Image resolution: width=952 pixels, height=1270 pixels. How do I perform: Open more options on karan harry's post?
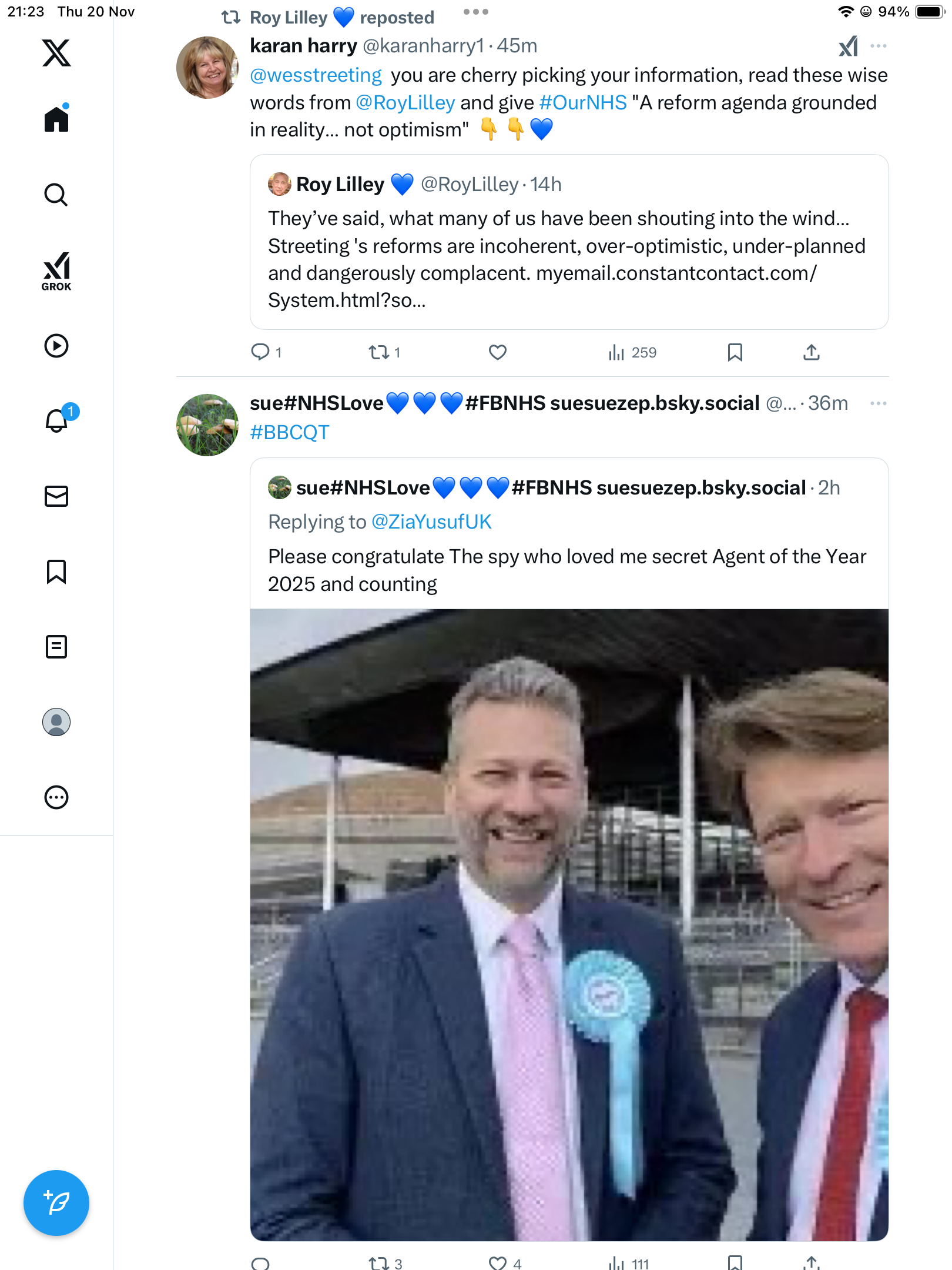[879, 46]
